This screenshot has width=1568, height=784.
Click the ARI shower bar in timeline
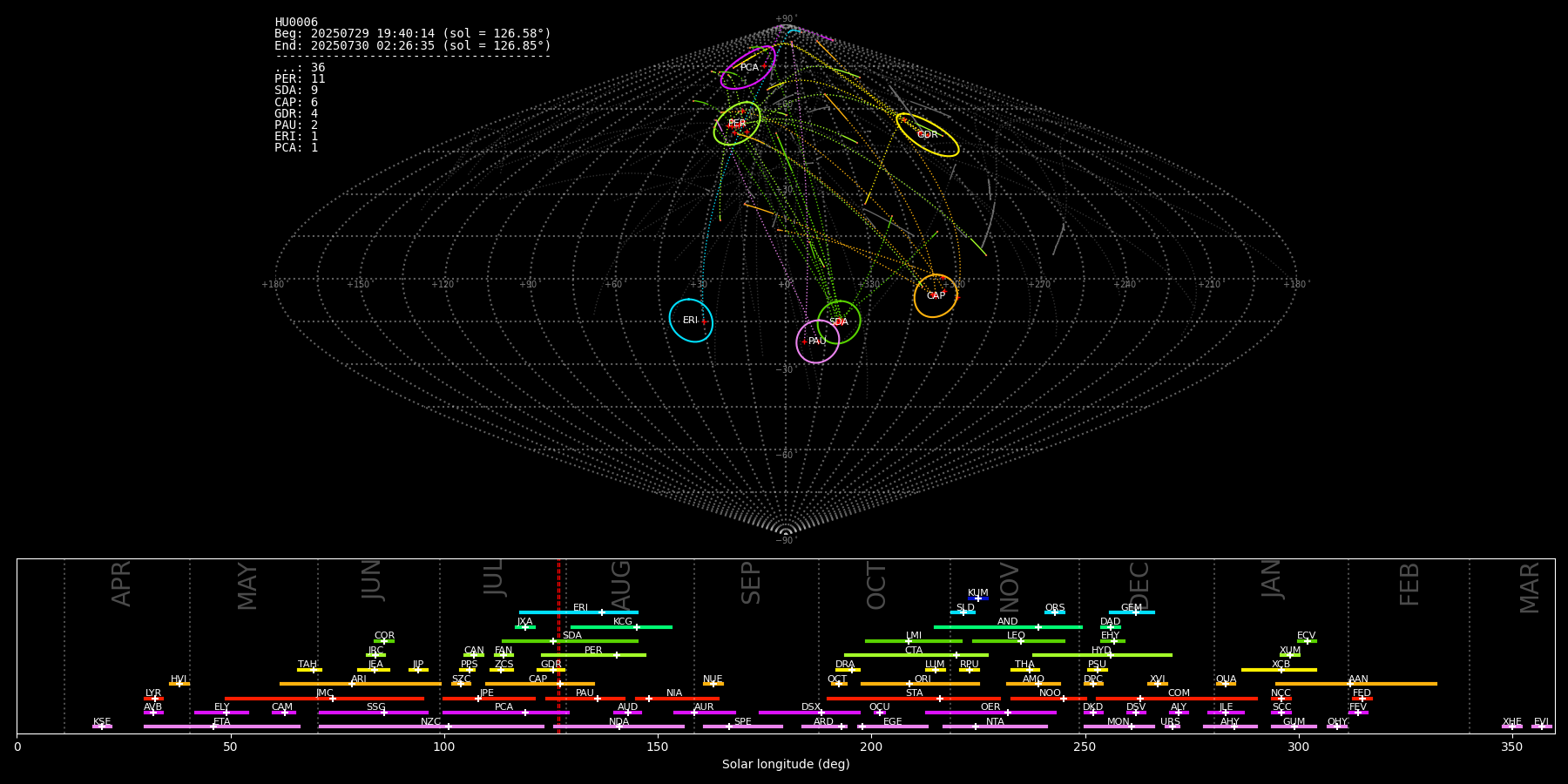click(x=361, y=684)
